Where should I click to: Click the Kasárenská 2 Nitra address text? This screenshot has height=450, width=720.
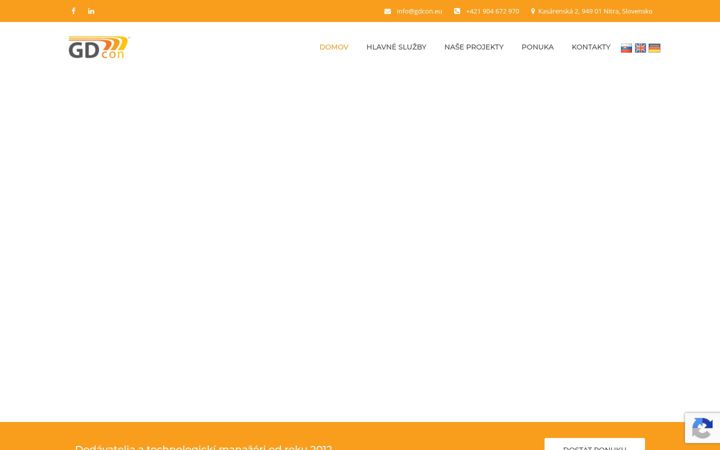tap(595, 11)
